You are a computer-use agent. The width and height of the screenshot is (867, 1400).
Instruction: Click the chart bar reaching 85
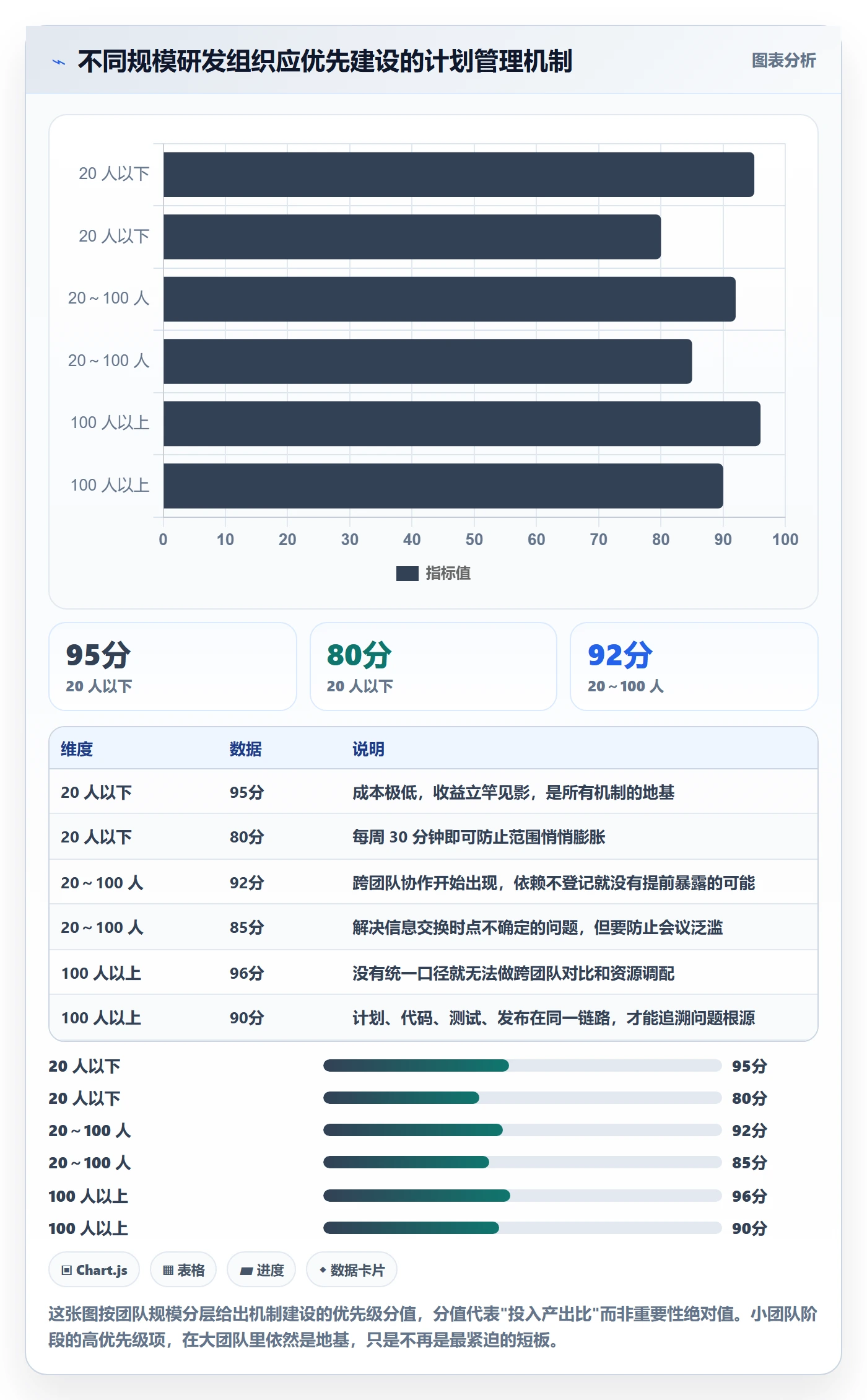point(427,361)
